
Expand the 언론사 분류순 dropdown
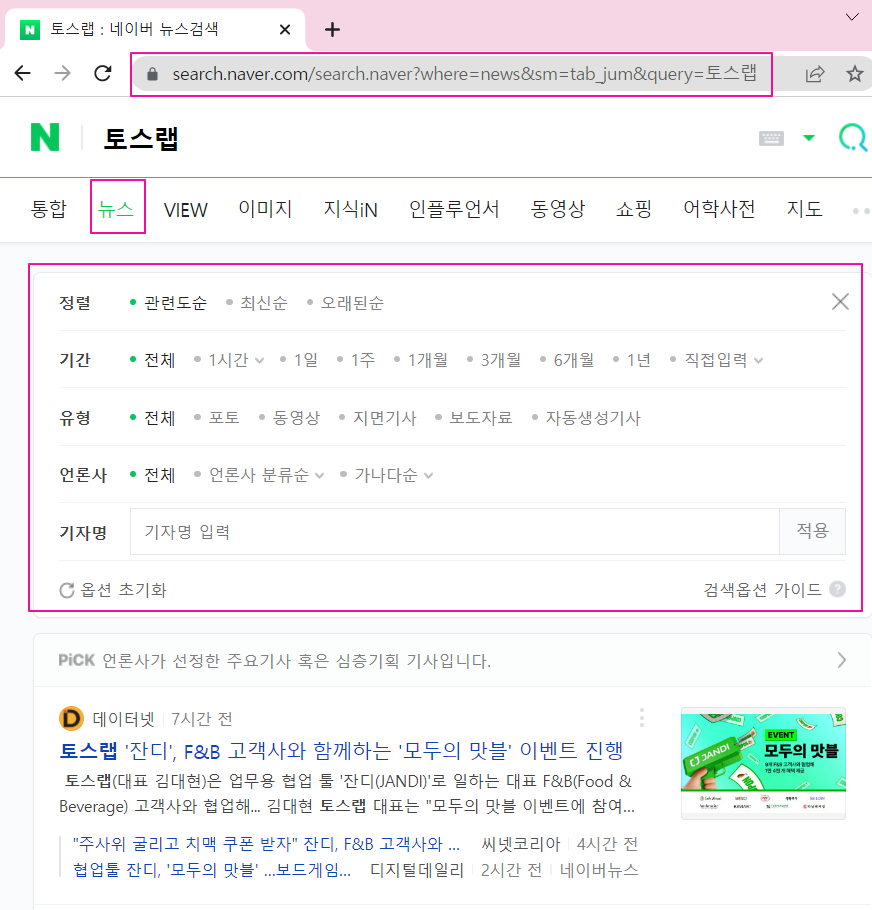(x=265, y=475)
